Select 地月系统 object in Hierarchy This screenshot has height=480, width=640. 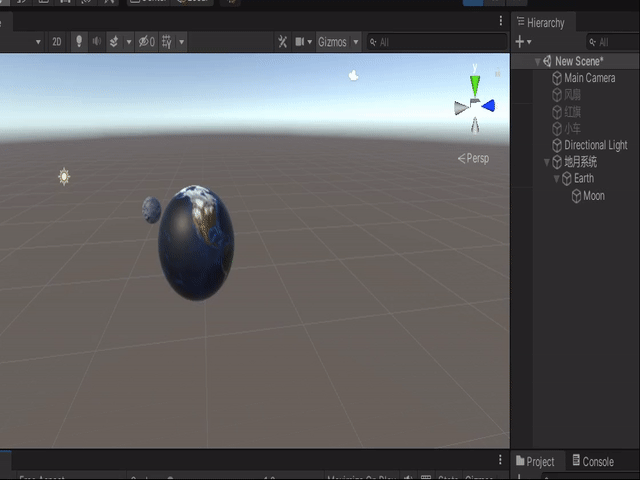(580, 162)
